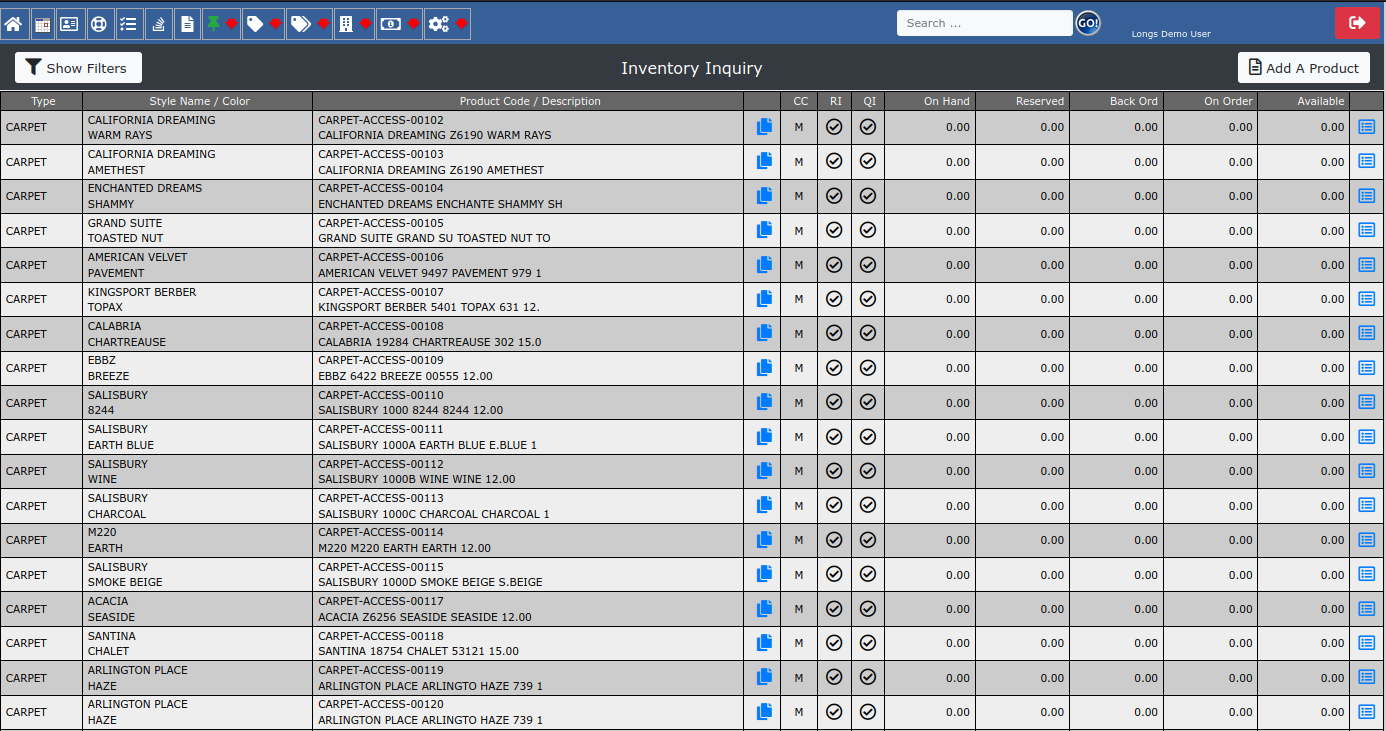The height and width of the screenshot is (731, 1386).
Task: Toggle RI check for CARPET-ACCESS-00113
Action: (834, 505)
